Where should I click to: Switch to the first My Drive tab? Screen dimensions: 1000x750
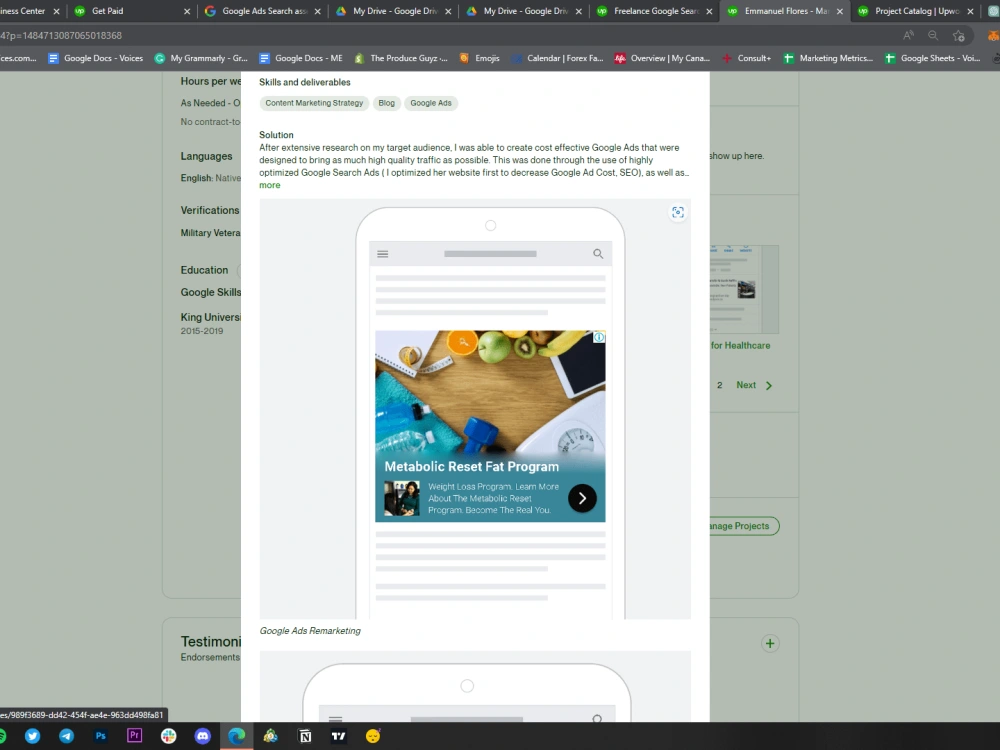pos(393,11)
